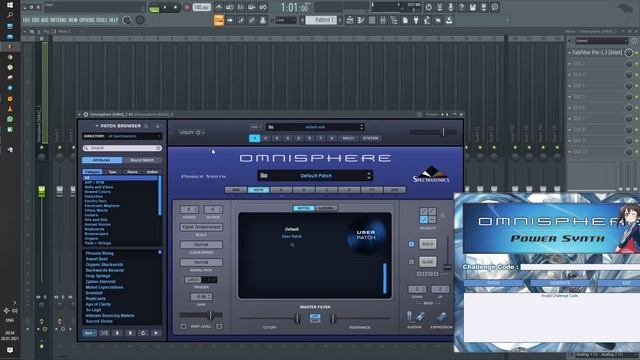Toggle the Latch trigger button
The height and width of the screenshot is (360, 640).
point(192,280)
